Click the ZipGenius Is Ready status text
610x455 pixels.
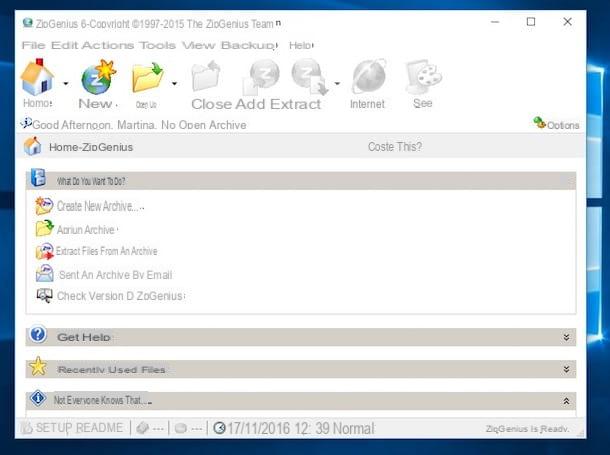pyautogui.click(x=527, y=429)
